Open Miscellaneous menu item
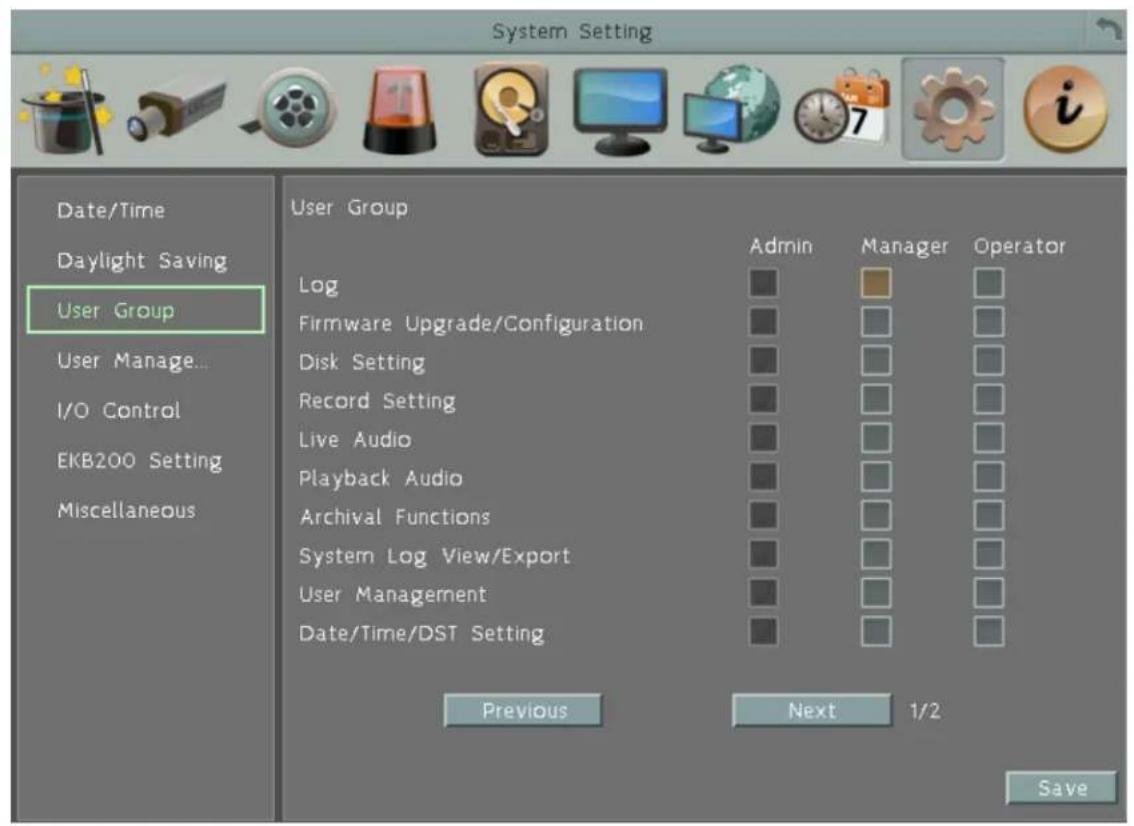Screen dimensions: 1134x826 coord(126,511)
